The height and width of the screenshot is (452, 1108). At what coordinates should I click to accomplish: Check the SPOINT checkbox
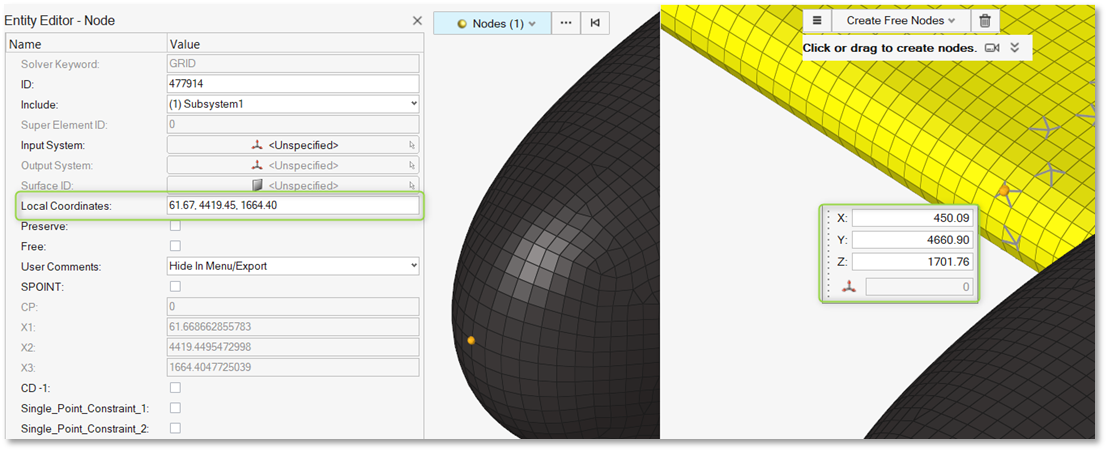175,286
